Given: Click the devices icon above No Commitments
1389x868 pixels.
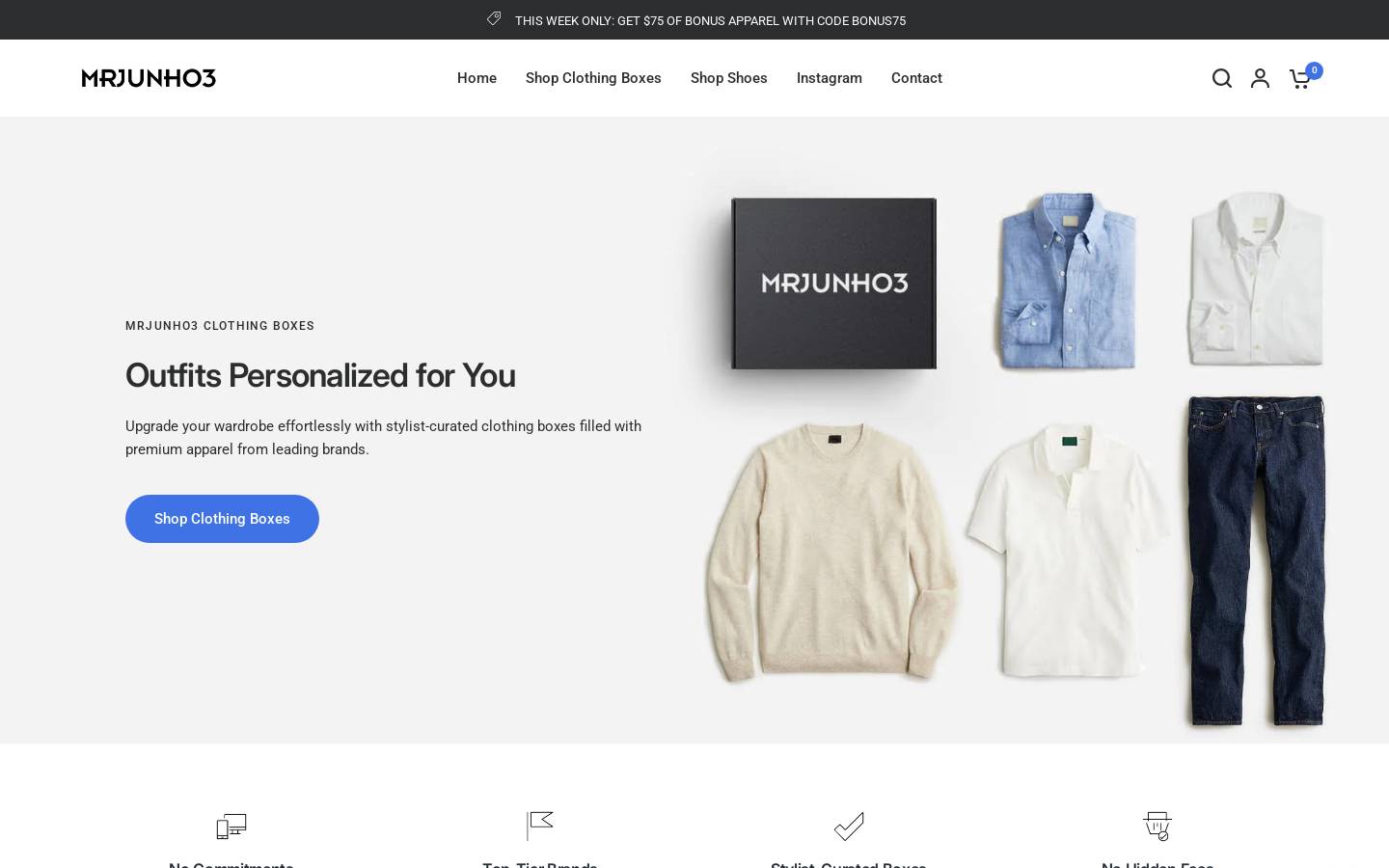Looking at the screenshot, I should coord(231,826).
